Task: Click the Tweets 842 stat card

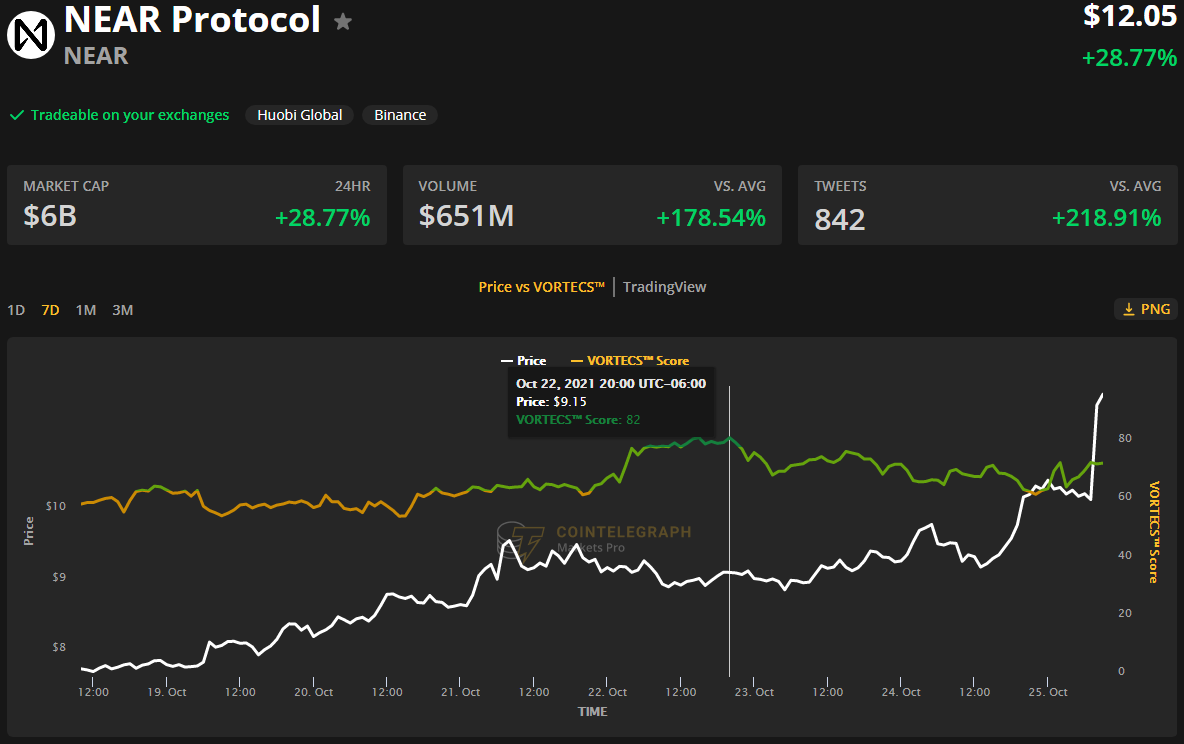Action: (x=987, y=205)
